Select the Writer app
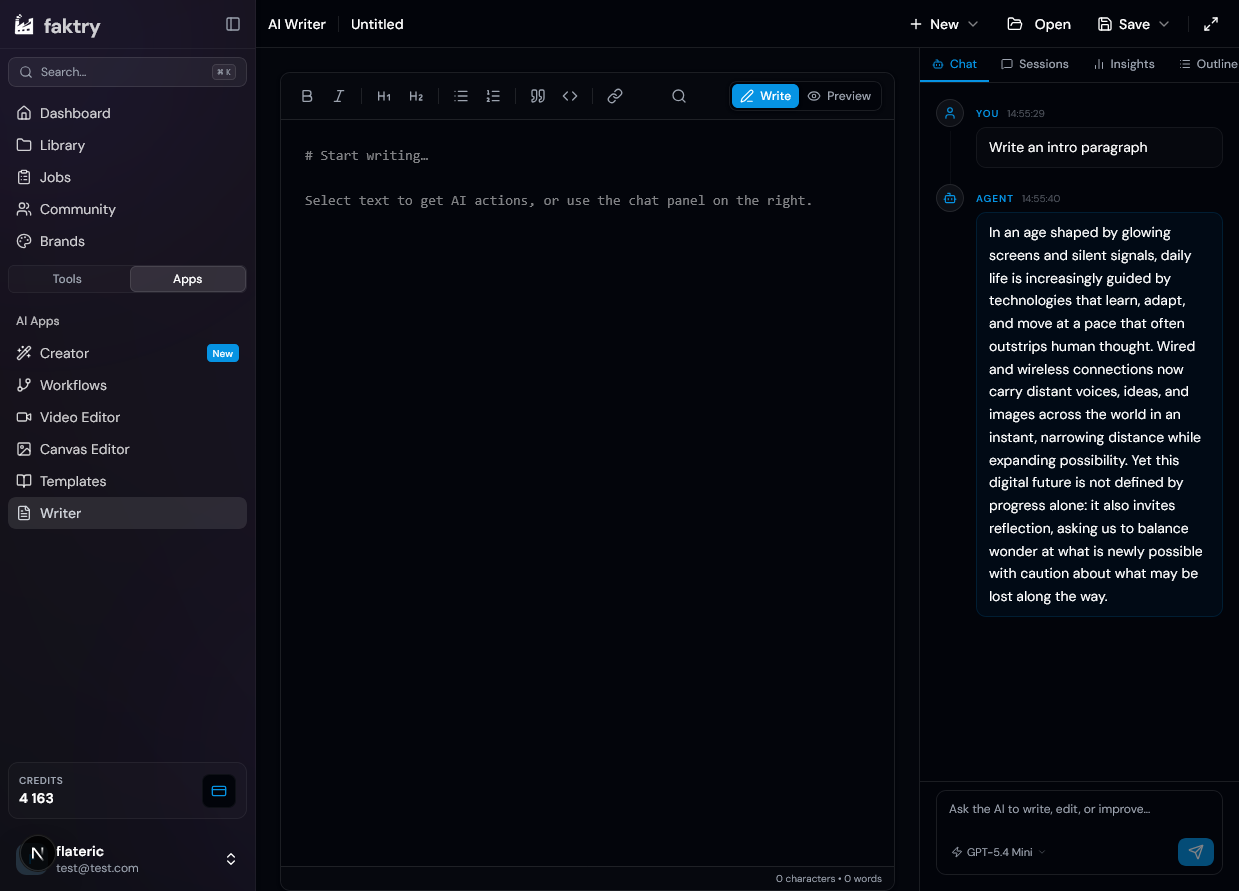The height and width of the screenshot is (891, 1239). 127,513
